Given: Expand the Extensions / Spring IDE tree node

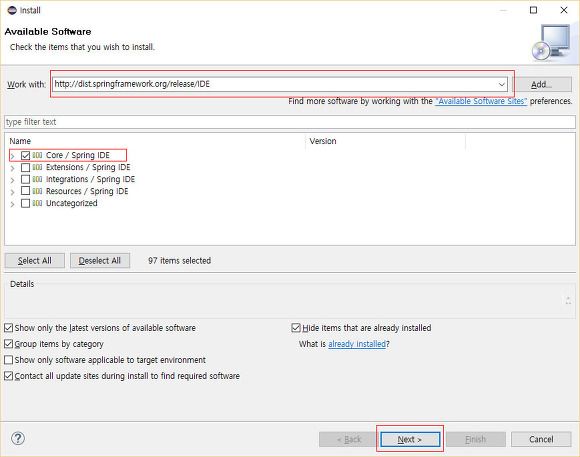Looking at the screenshot, I should pos(13,168).
